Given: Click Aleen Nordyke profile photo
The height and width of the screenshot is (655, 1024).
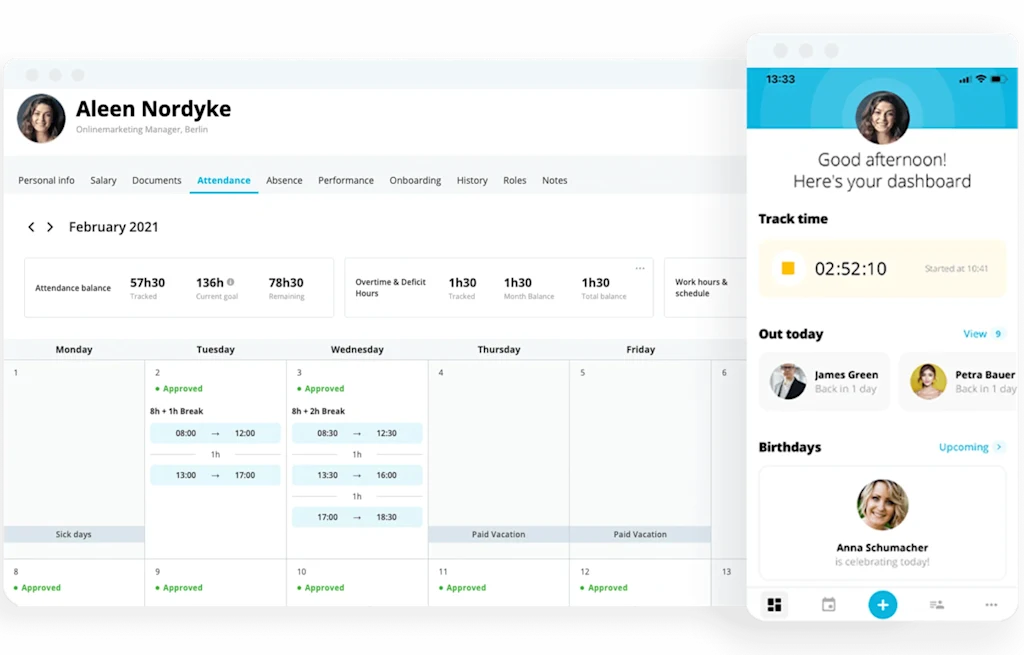Looking at the screenshot, I should point(40,118).
